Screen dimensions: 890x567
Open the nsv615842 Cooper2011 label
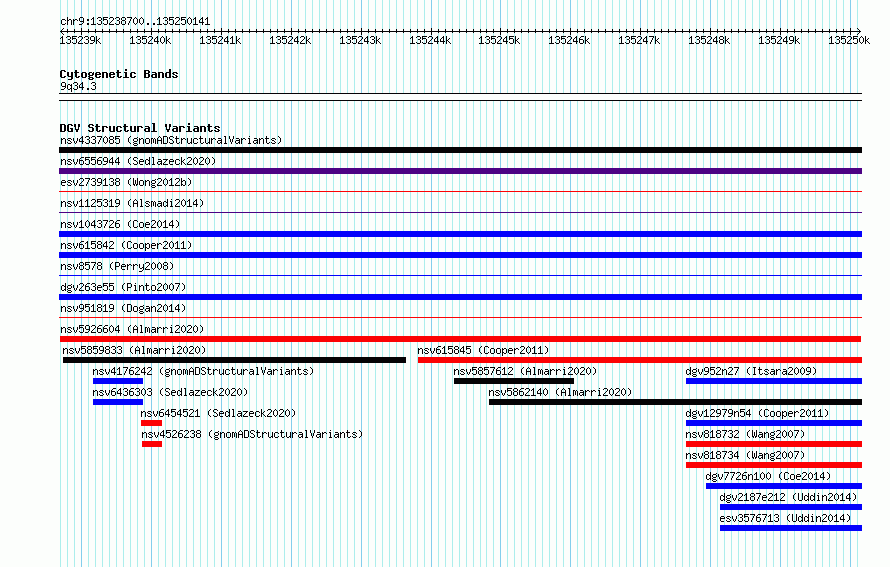point(126,245)
